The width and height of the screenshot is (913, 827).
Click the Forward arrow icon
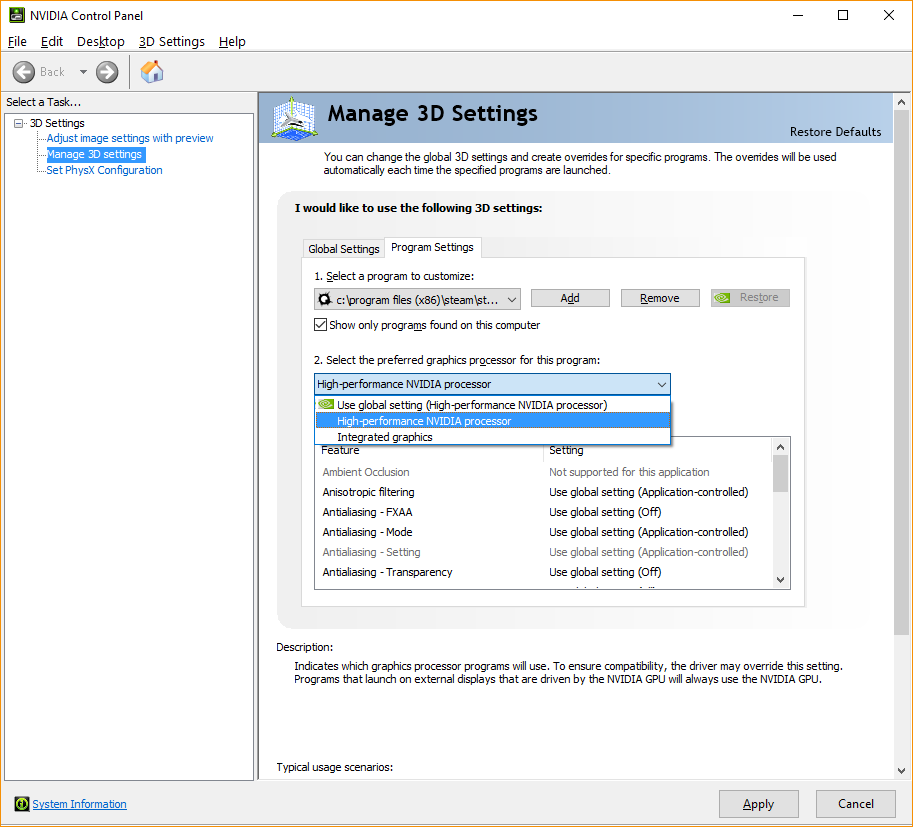[107, 72]
